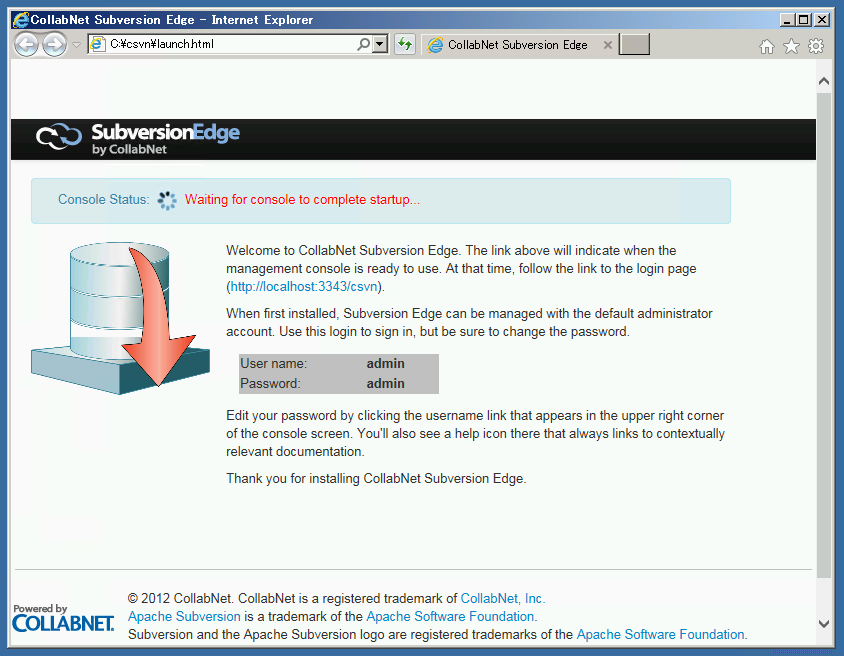Open Apache Software Foundation link after 'trademark of the'
The width and height of the screenshot is (844, 656).
coord(451,616)
